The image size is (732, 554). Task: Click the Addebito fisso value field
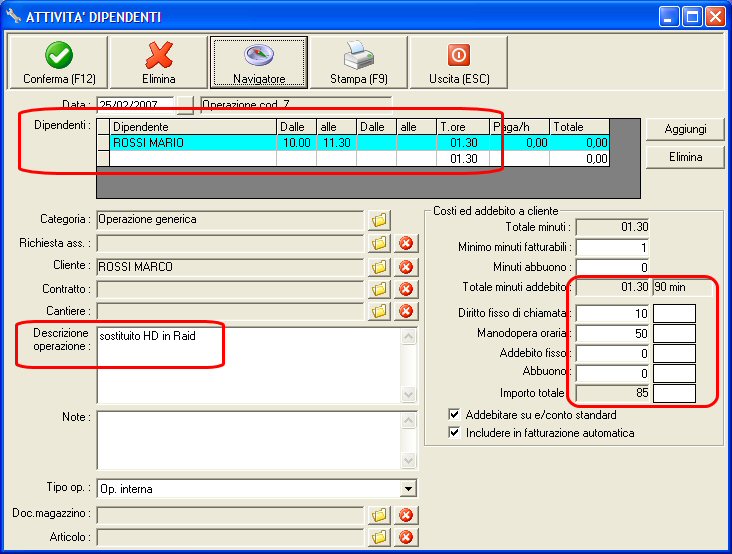612,353
